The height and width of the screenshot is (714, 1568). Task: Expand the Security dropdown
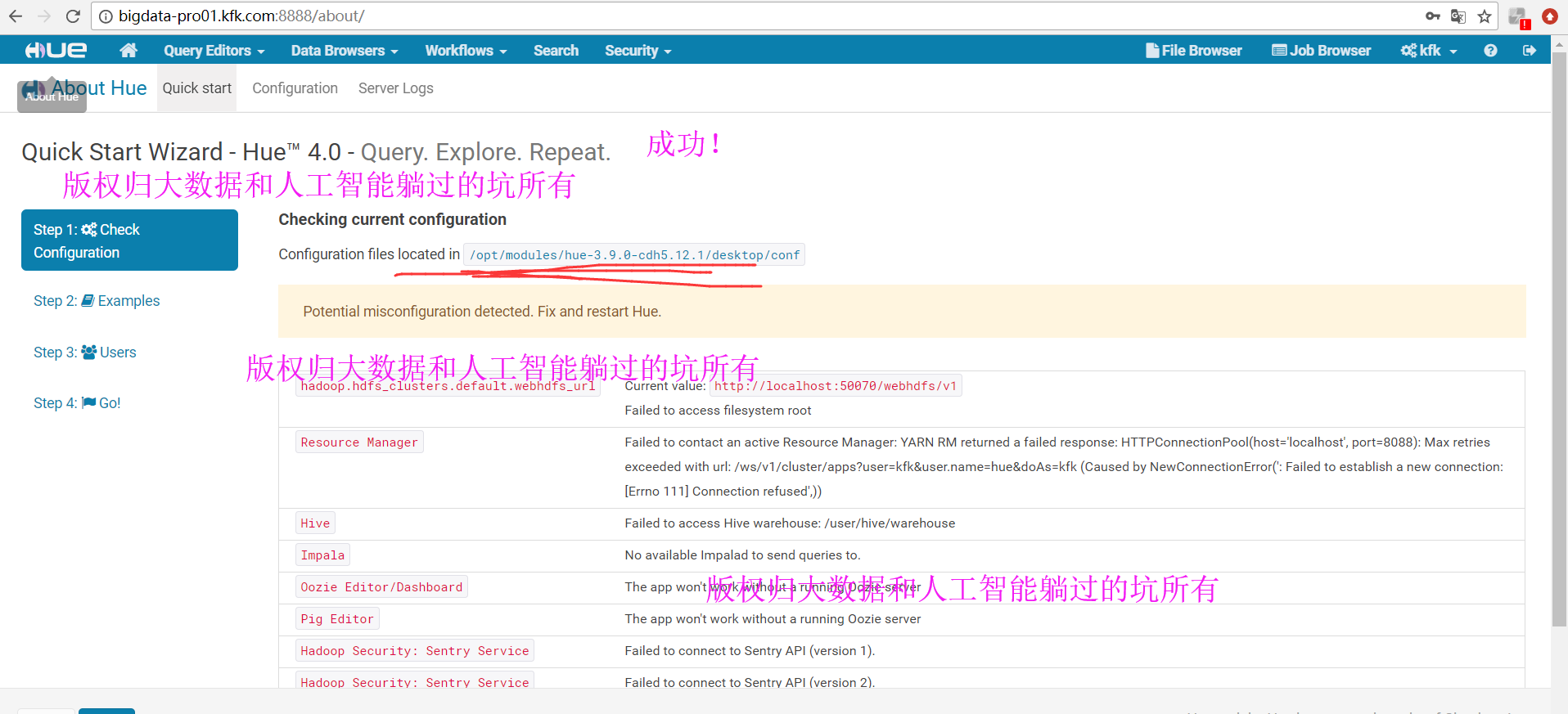tap(638, 50)
